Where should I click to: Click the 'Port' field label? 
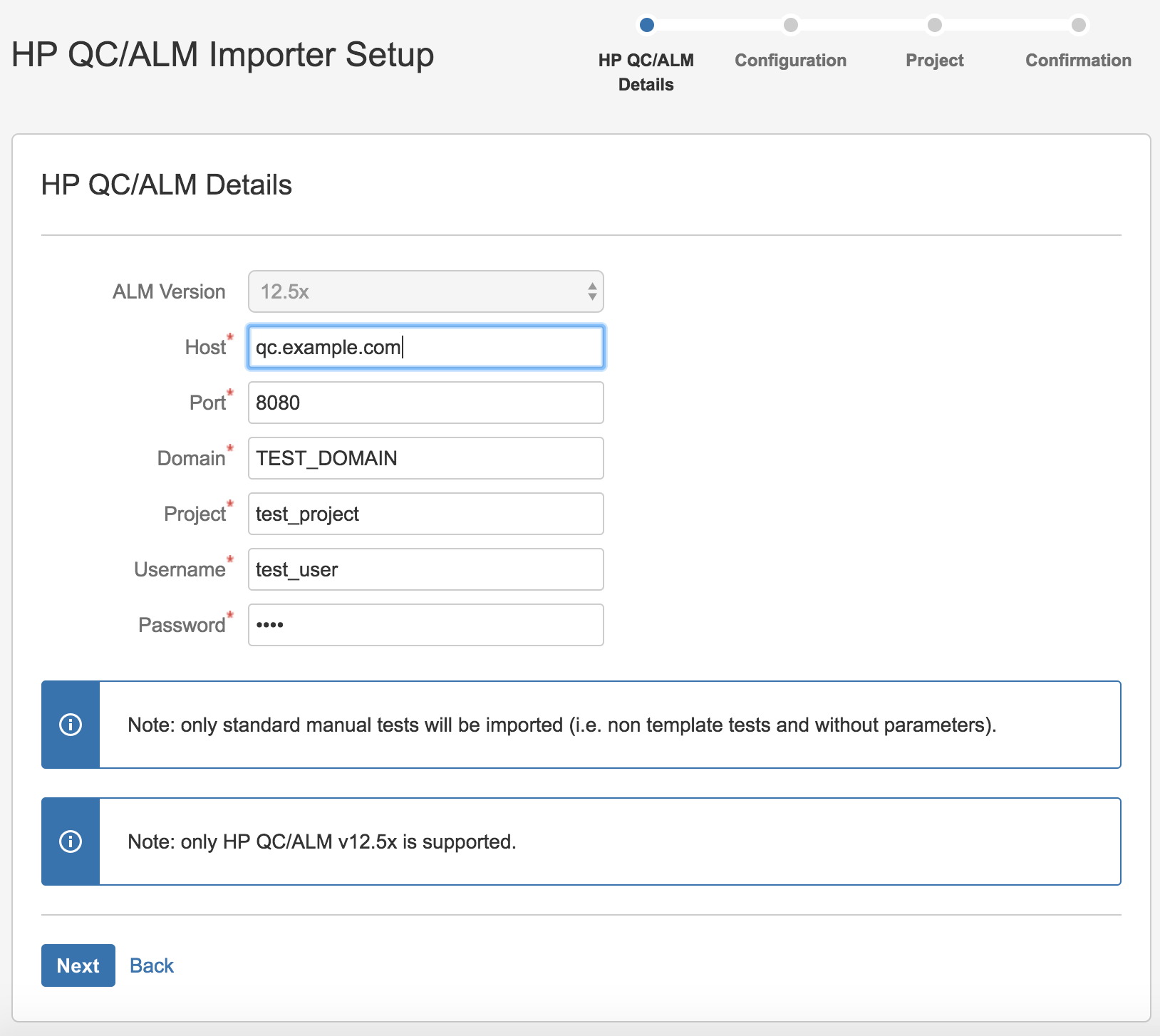207,403
